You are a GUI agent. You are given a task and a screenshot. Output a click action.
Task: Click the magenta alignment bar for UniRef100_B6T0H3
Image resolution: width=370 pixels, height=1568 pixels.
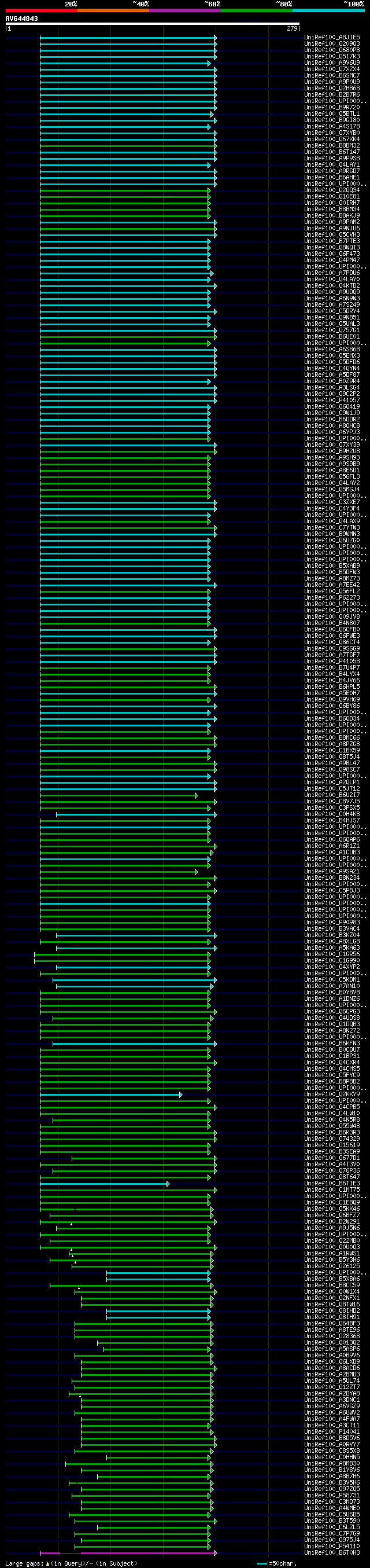pos(128,1553)
